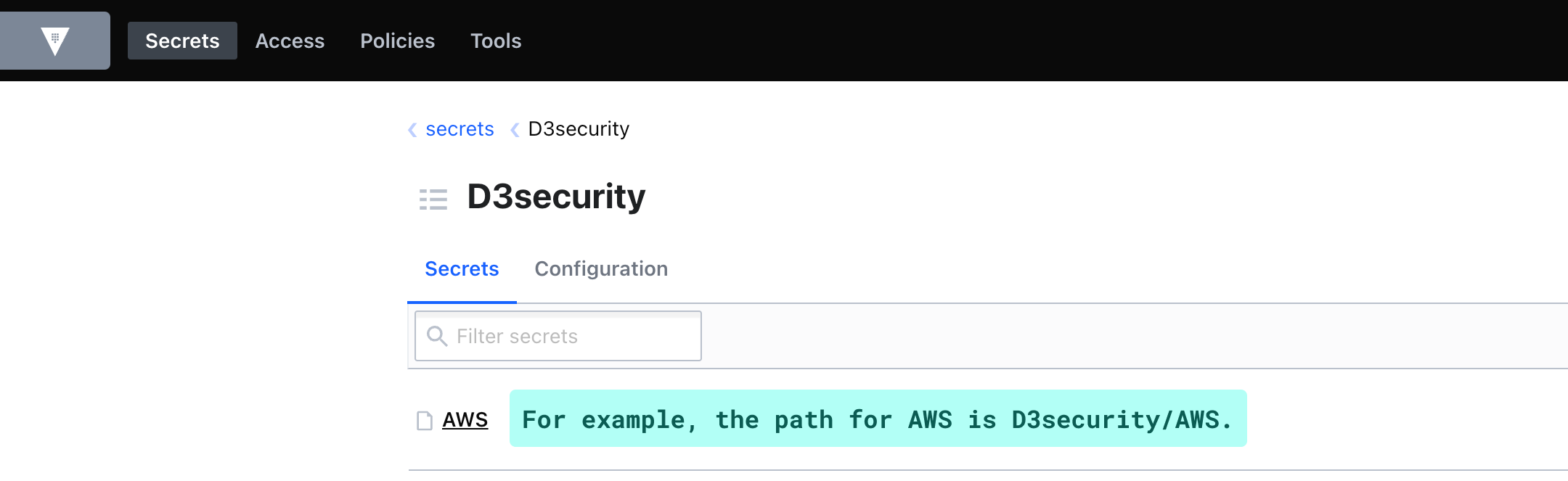Click the chevron before secrets breadcrumb

[412, 130]
